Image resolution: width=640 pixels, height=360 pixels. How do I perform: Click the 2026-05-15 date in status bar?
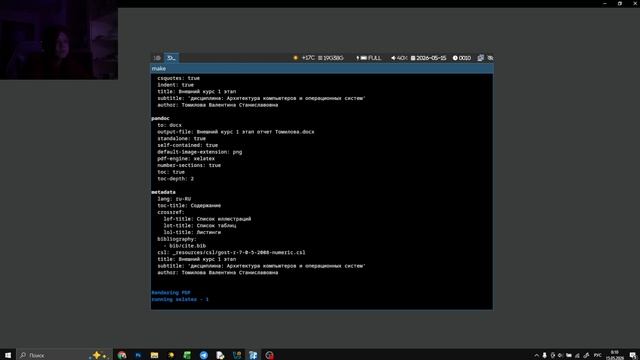coord(429,58)
